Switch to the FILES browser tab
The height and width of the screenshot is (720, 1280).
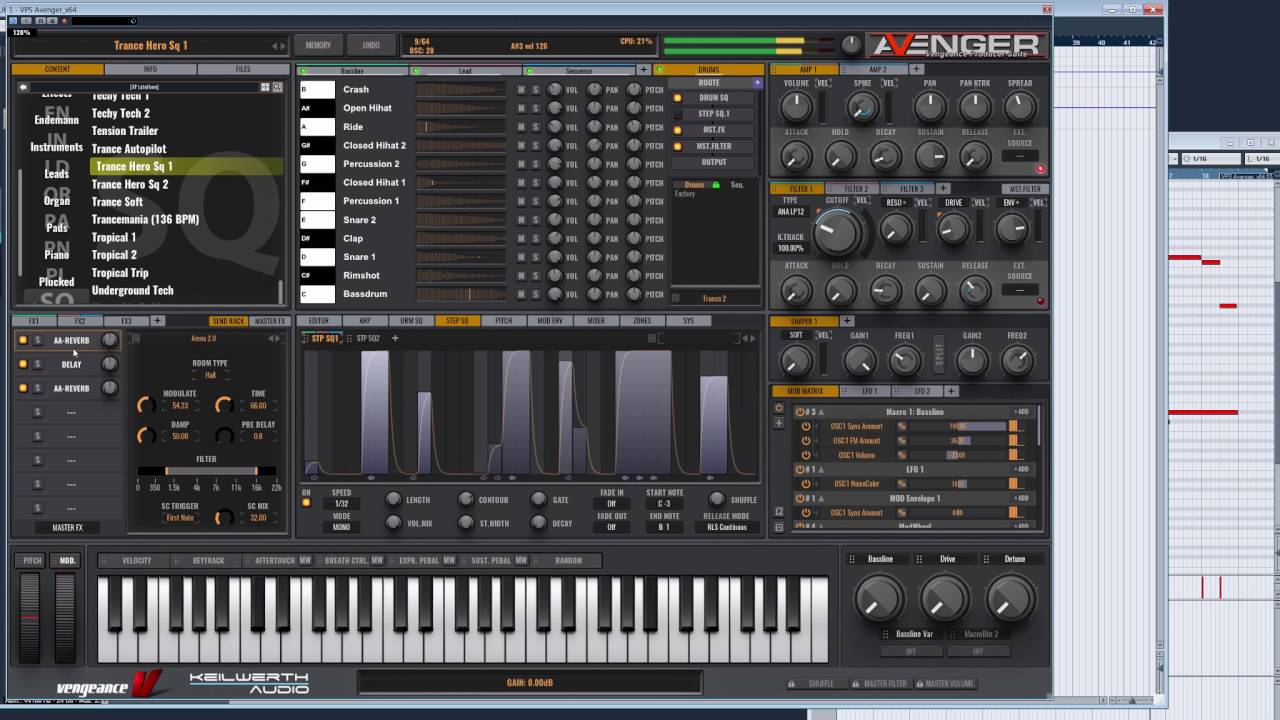[x=243, y=69]
